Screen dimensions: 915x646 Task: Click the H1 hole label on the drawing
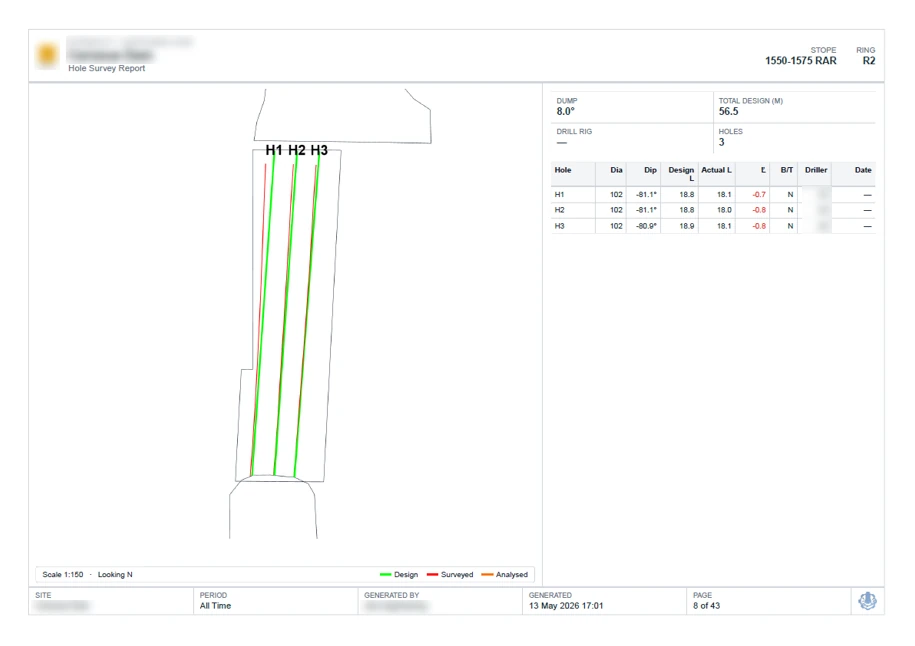[274, 151]
